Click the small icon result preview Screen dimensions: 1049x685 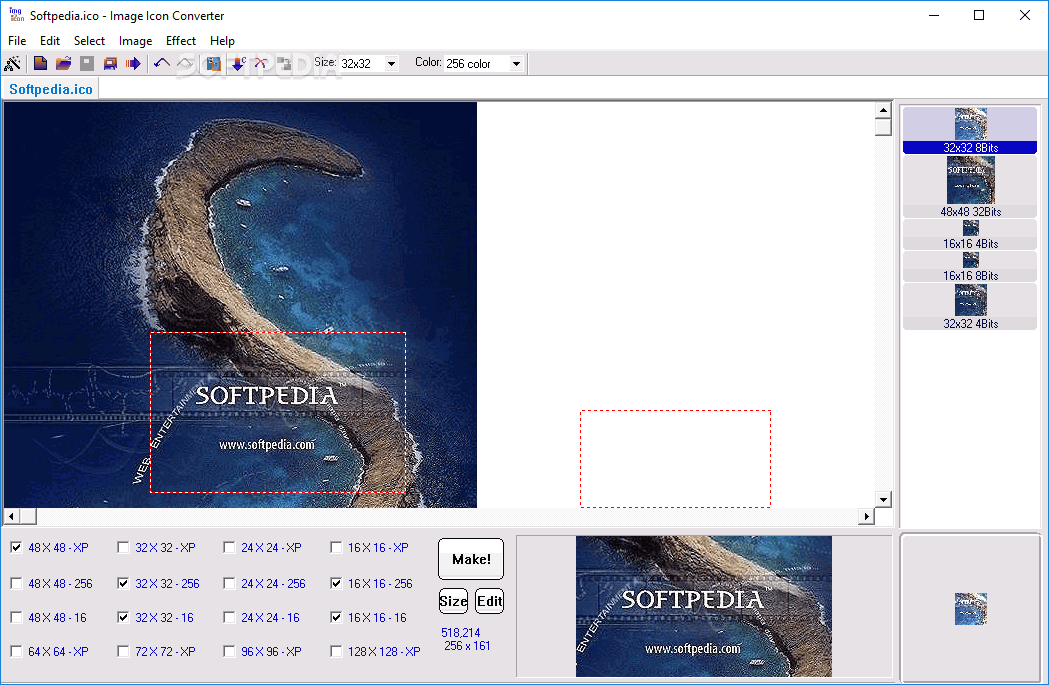(x=970, y=609)
